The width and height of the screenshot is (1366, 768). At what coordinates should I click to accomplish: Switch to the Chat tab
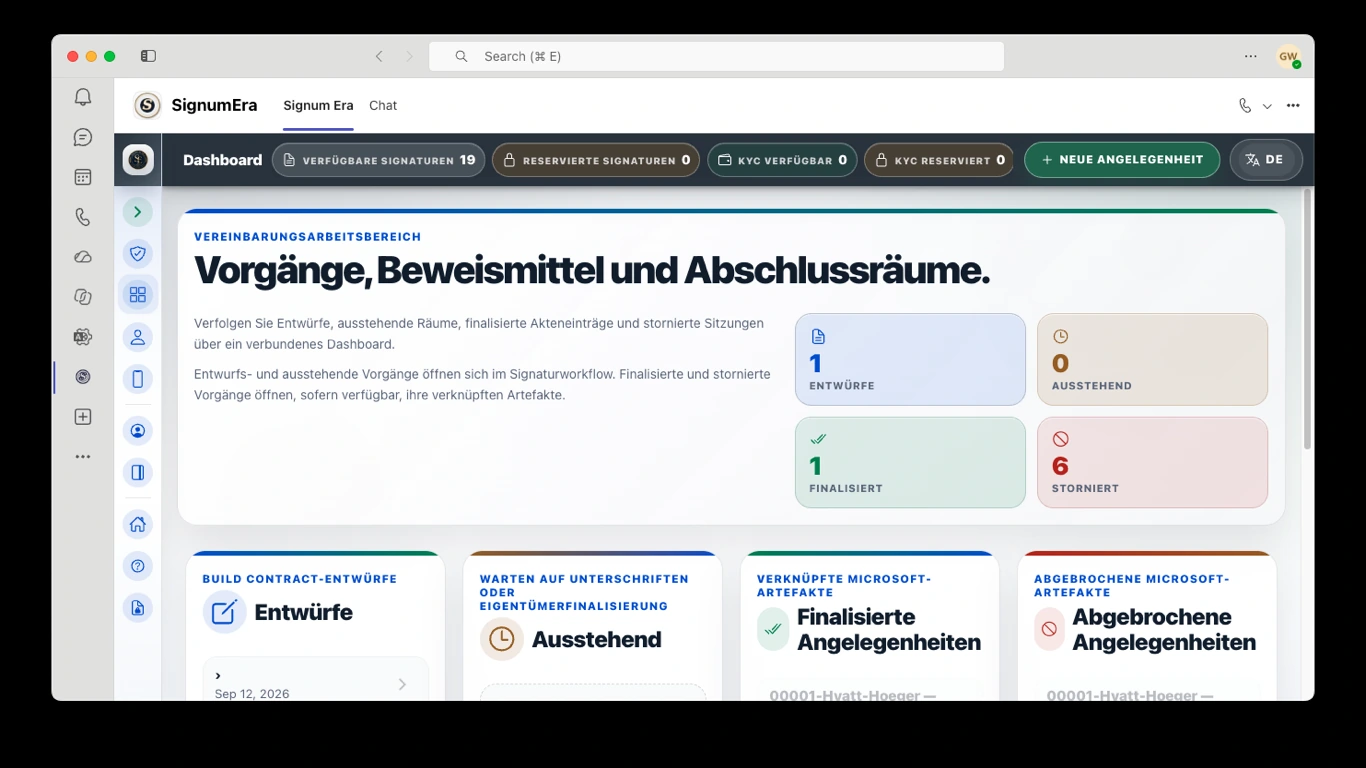[383, 105]
